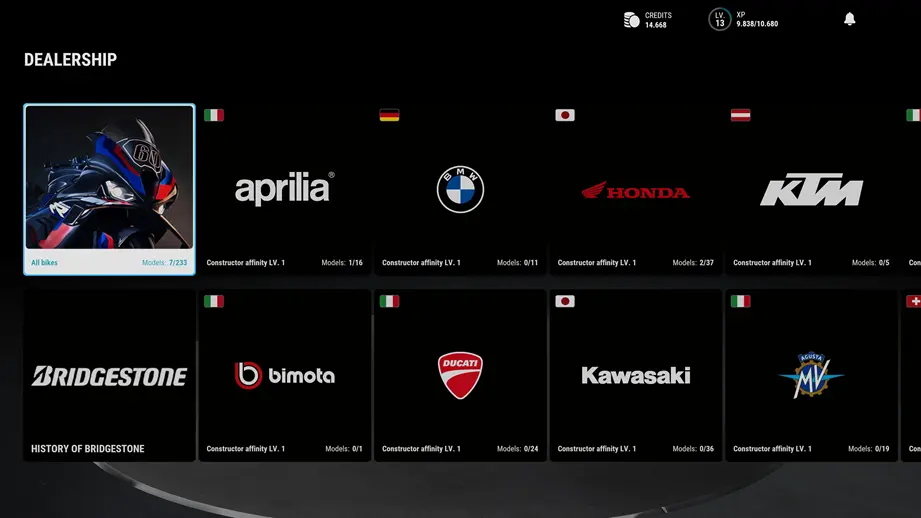The width and height of the screenshot is (921, 518).
Task: Click the 'All bikes' label
Action: coord(44,263)
